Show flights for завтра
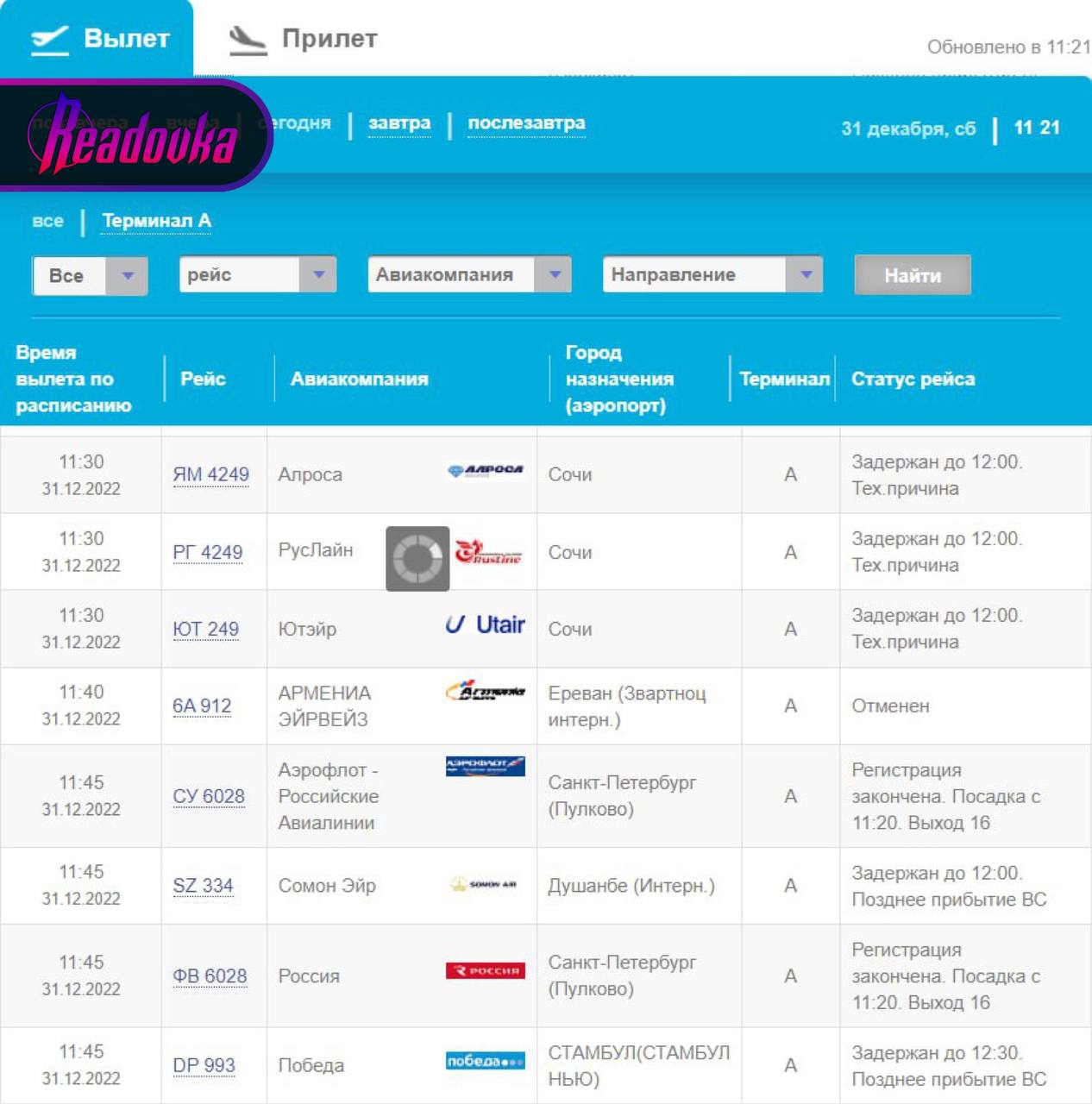This screenshot has height=1104, width=1092. click(399, 123)
